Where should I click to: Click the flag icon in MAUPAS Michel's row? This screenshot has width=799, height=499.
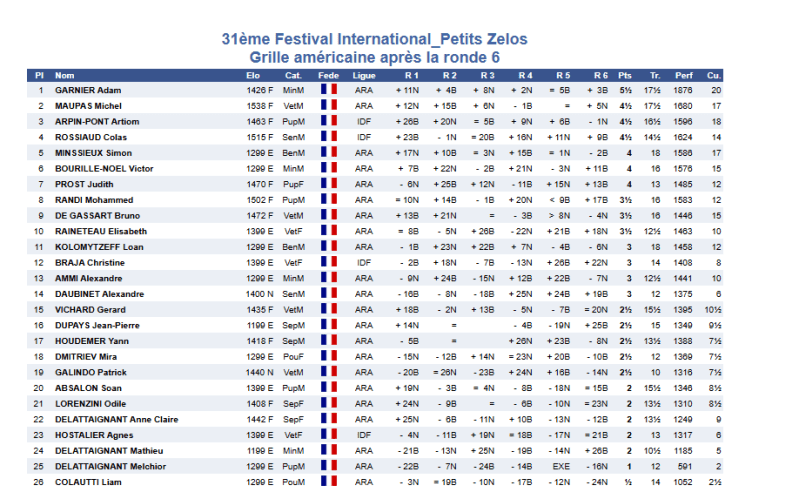328,105
